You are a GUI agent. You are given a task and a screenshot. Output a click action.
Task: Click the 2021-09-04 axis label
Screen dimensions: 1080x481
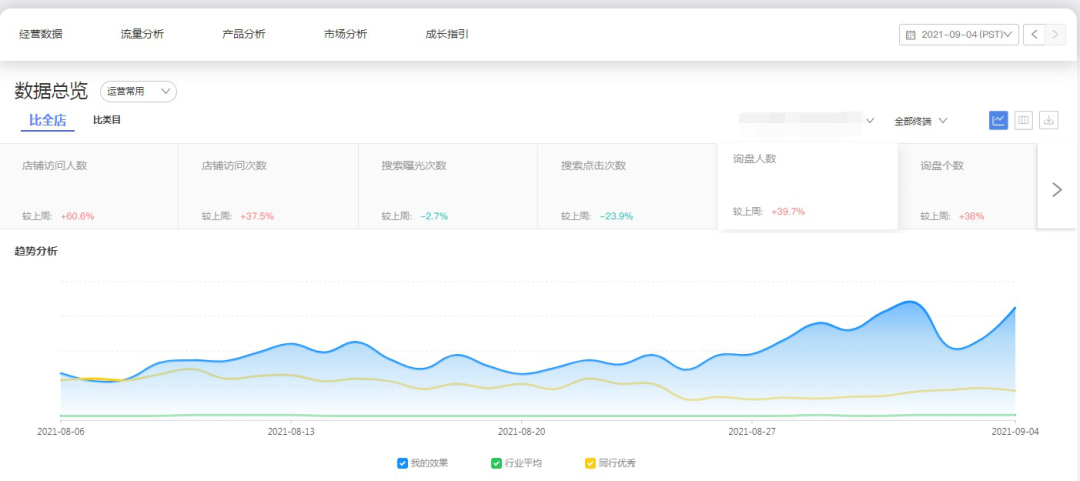[x=1015, y=431]
